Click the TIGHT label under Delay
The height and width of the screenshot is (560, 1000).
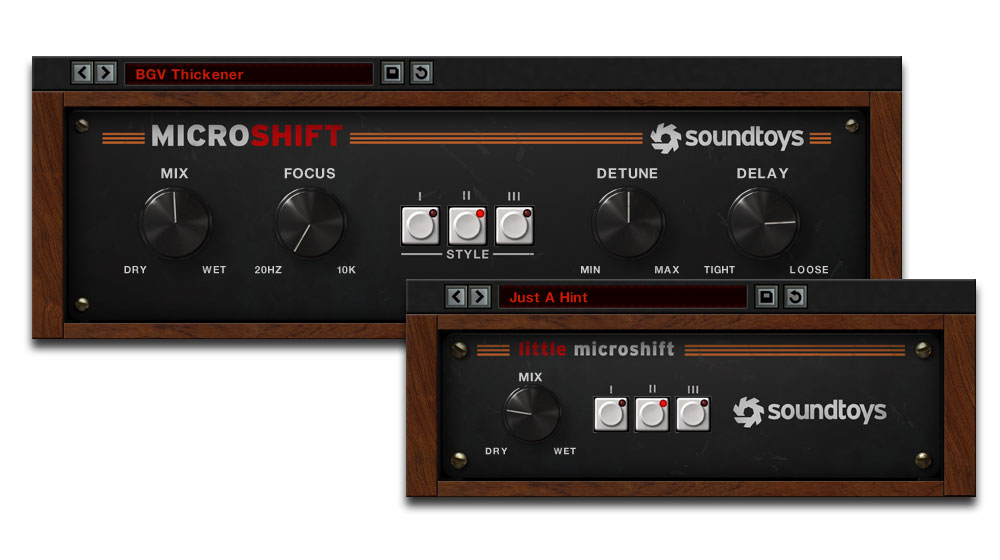[x=719, y=270]
